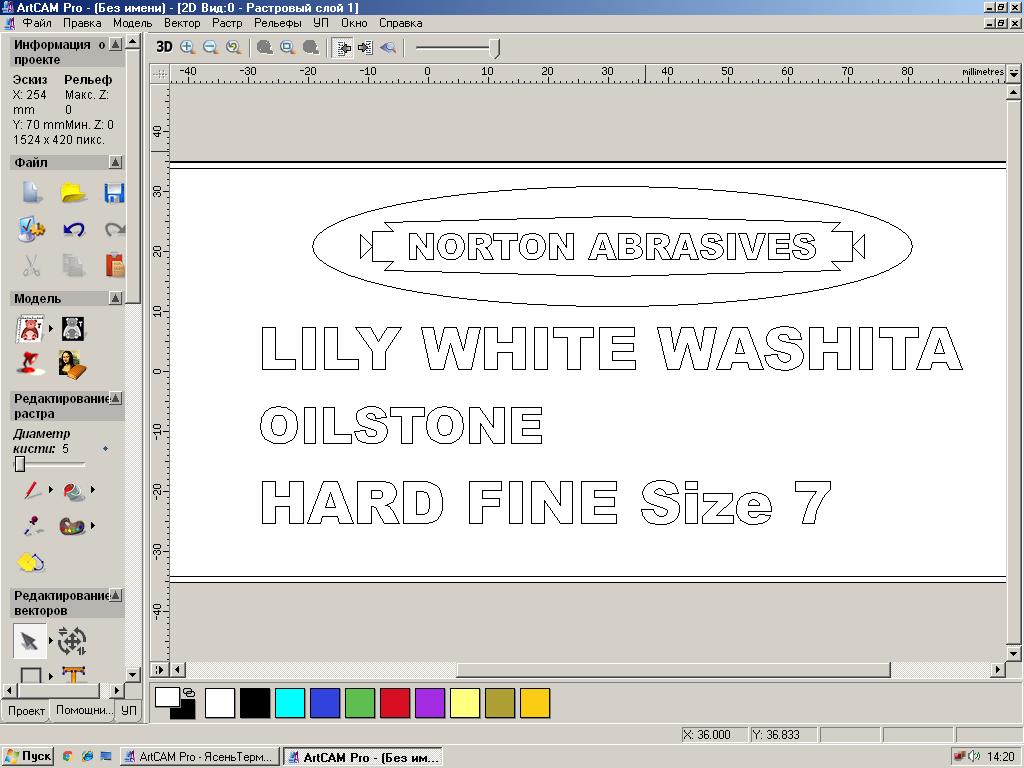Click the zoom out magnifier icon

tap(210, 47)
